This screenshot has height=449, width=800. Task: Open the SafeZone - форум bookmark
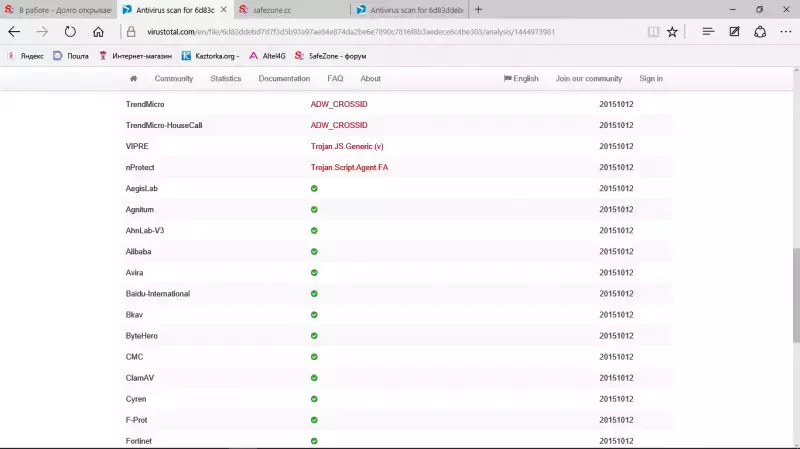(x=331, y=56)
